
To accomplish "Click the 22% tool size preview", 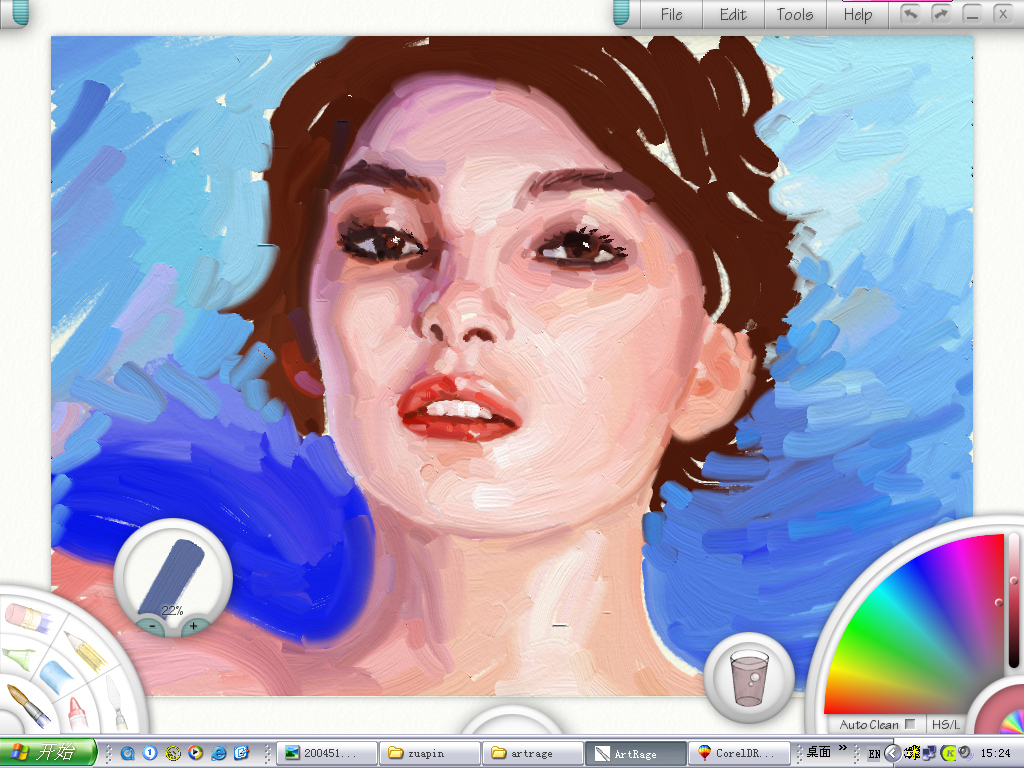I will tap(173, 575).
